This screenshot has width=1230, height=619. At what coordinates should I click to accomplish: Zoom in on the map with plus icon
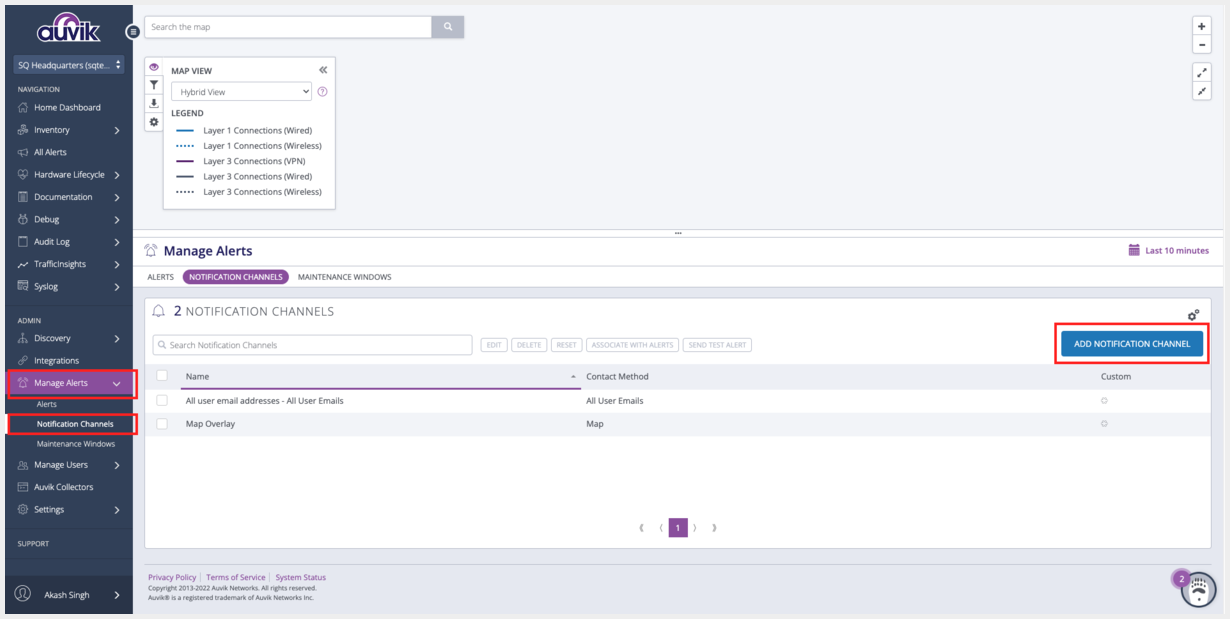click(1202, 25)
